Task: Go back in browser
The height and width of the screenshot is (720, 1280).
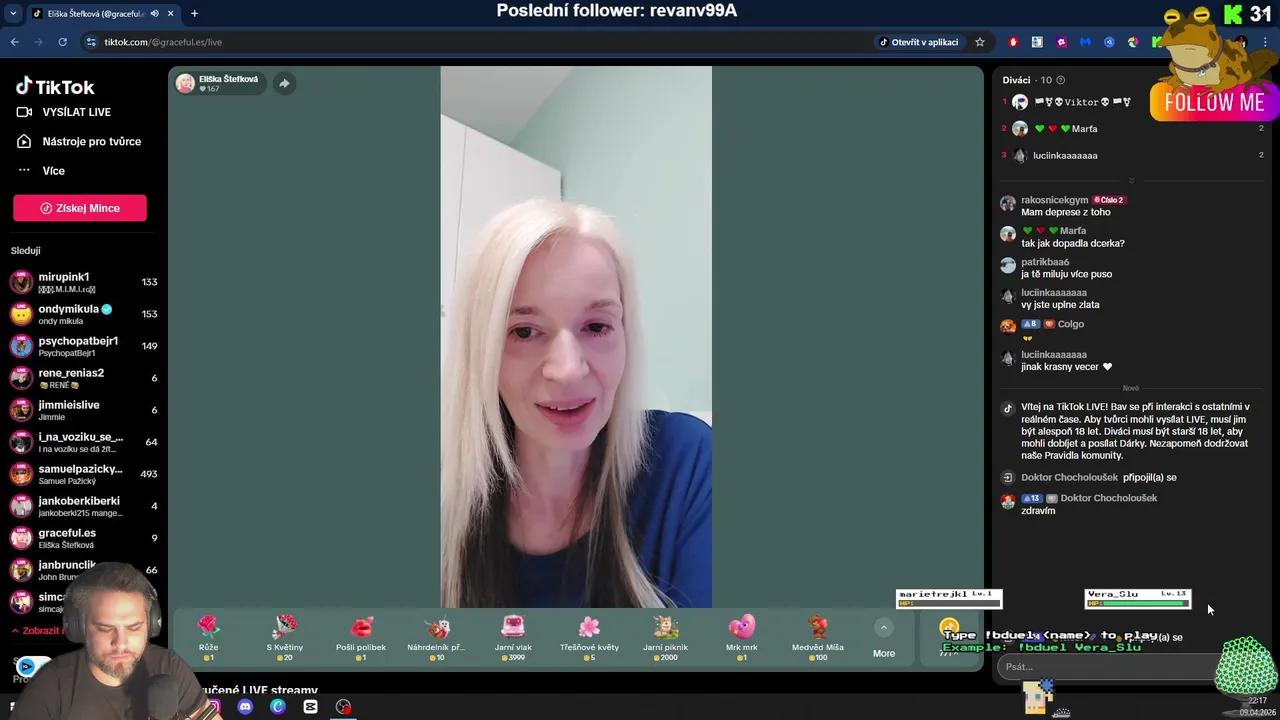Action: [x=15, y=42]
